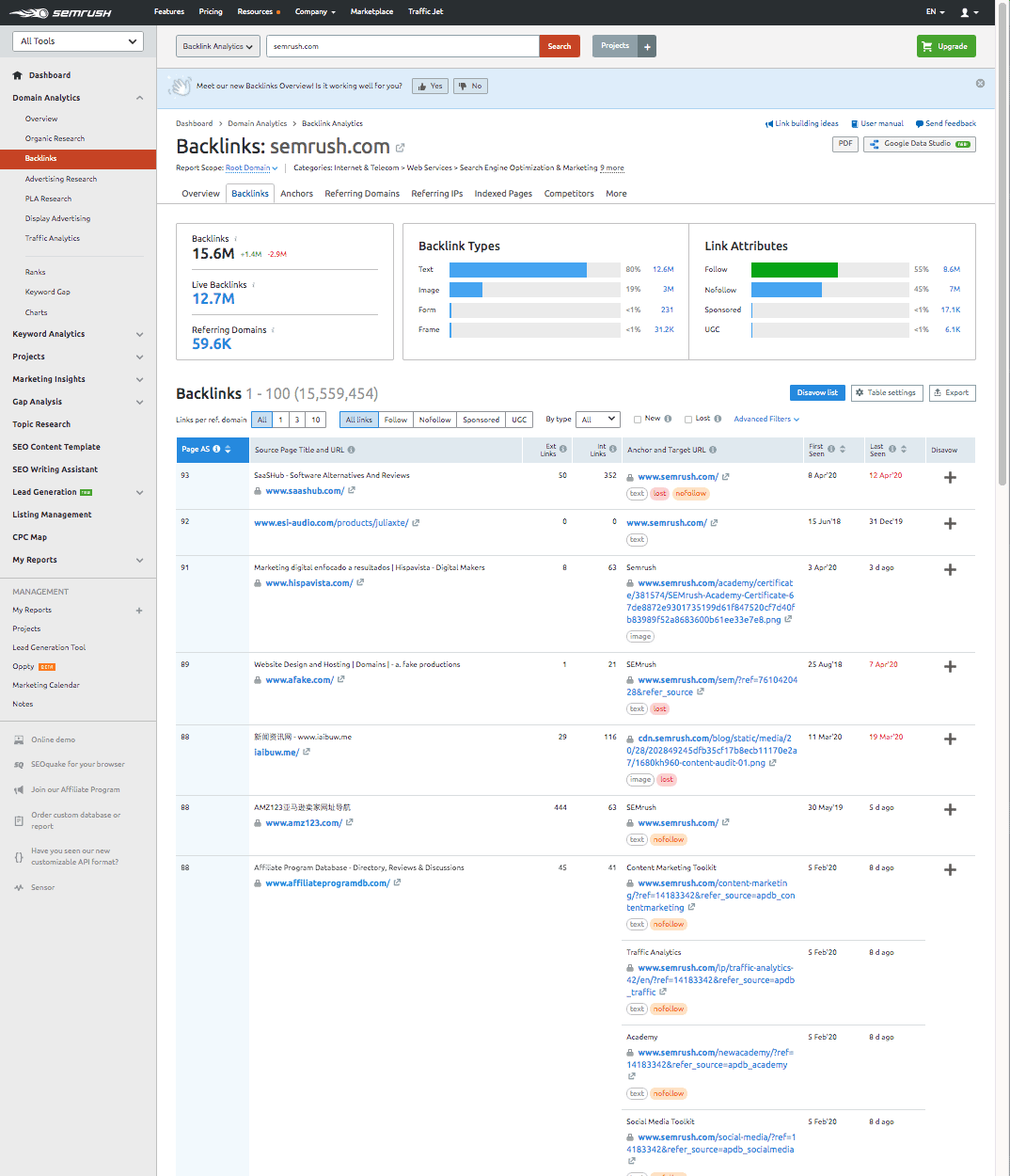Viewport: 1010px width, 1176px height.
Task: Open external link icon for www.saashub.com
Action: (352, 490)
